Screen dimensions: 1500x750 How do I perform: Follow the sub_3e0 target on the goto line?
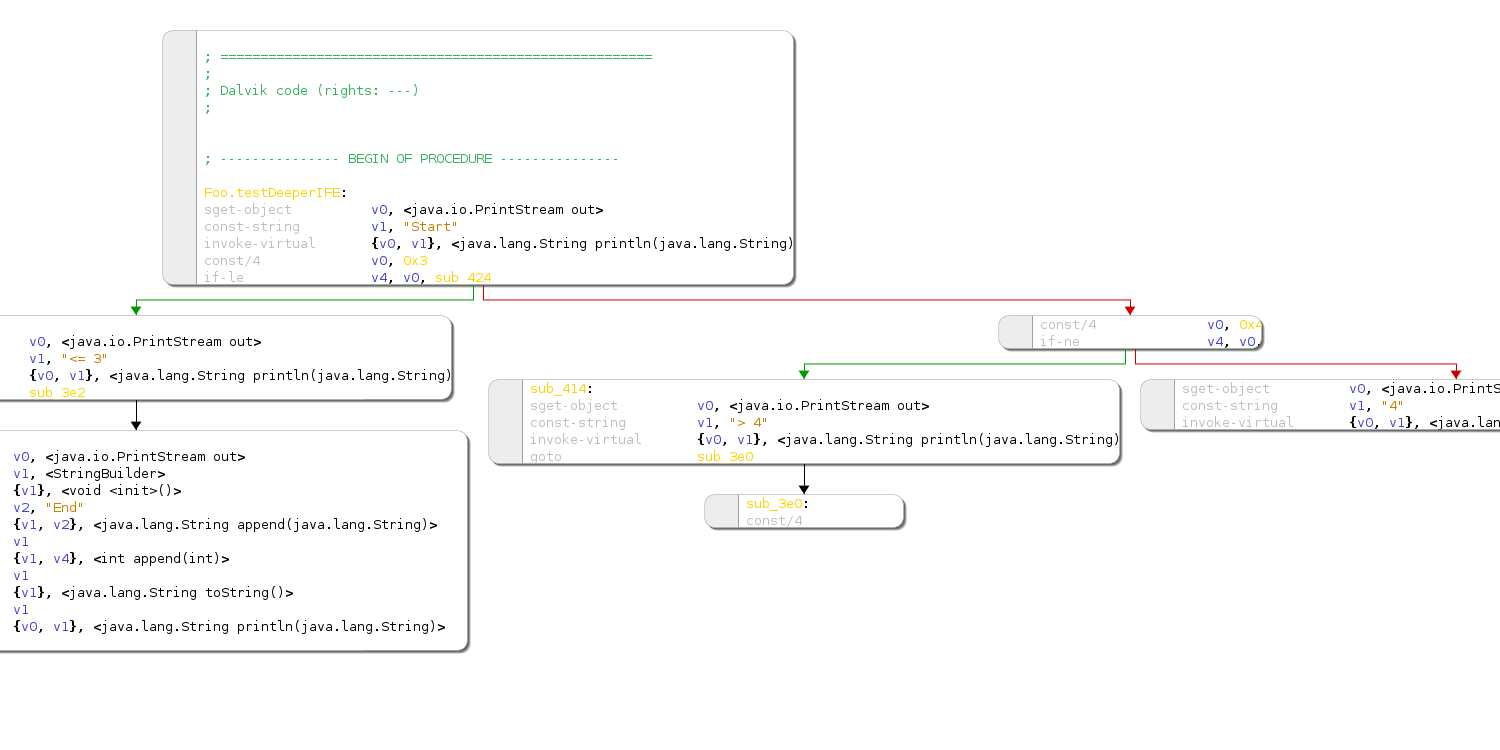725,457
